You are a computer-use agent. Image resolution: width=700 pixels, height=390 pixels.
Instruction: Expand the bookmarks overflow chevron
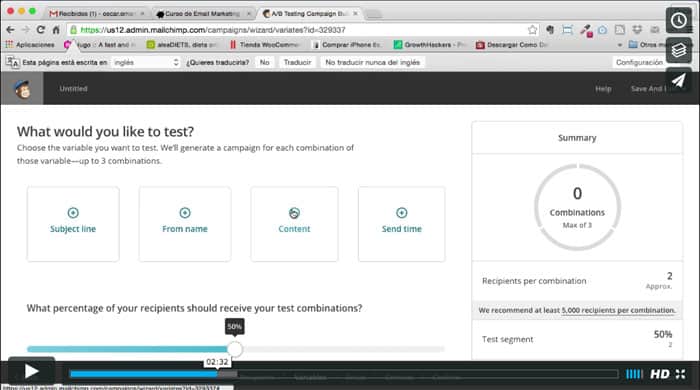[x=619, y=45]
